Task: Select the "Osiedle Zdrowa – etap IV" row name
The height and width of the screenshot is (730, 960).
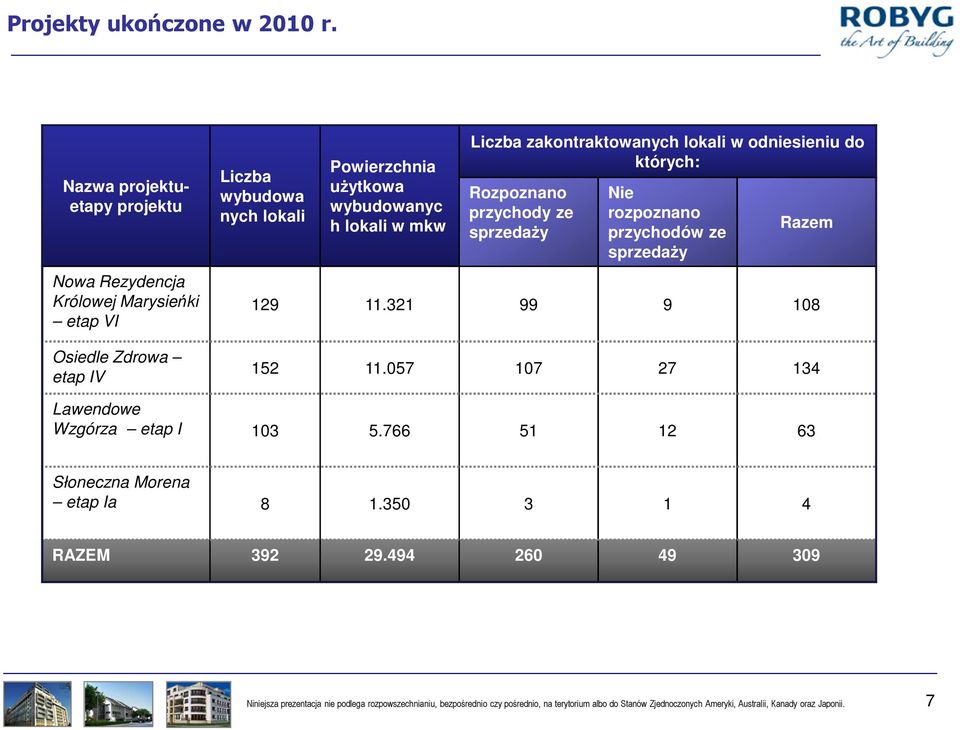Action: (116, 367)
